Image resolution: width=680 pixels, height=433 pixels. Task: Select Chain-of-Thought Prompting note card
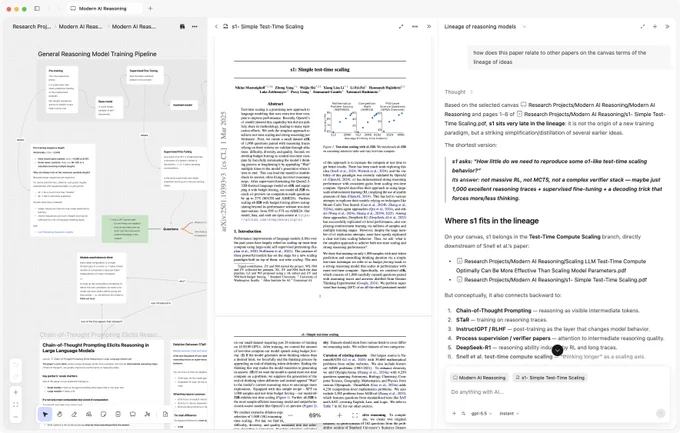(x=102, y=382)
